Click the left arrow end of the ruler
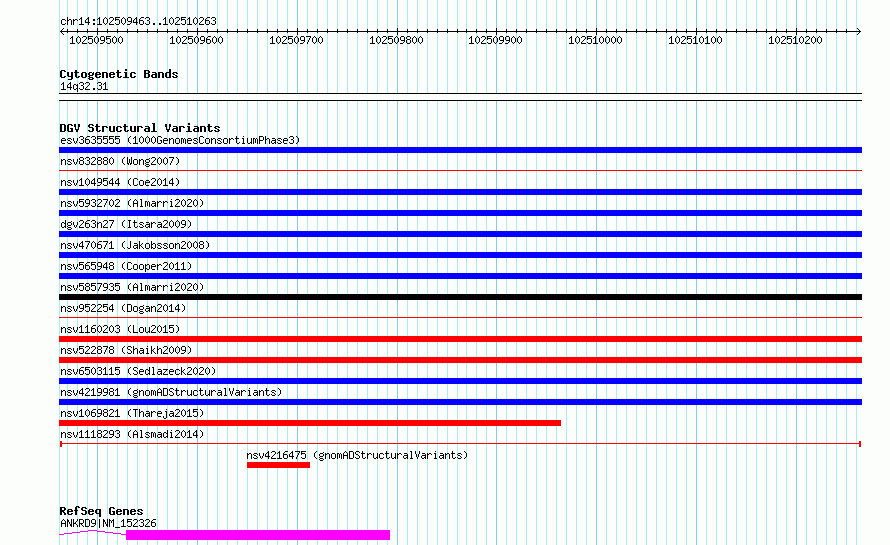Image resolution: width=890 pixels, height=545 pixels. (x=62, y=31)
